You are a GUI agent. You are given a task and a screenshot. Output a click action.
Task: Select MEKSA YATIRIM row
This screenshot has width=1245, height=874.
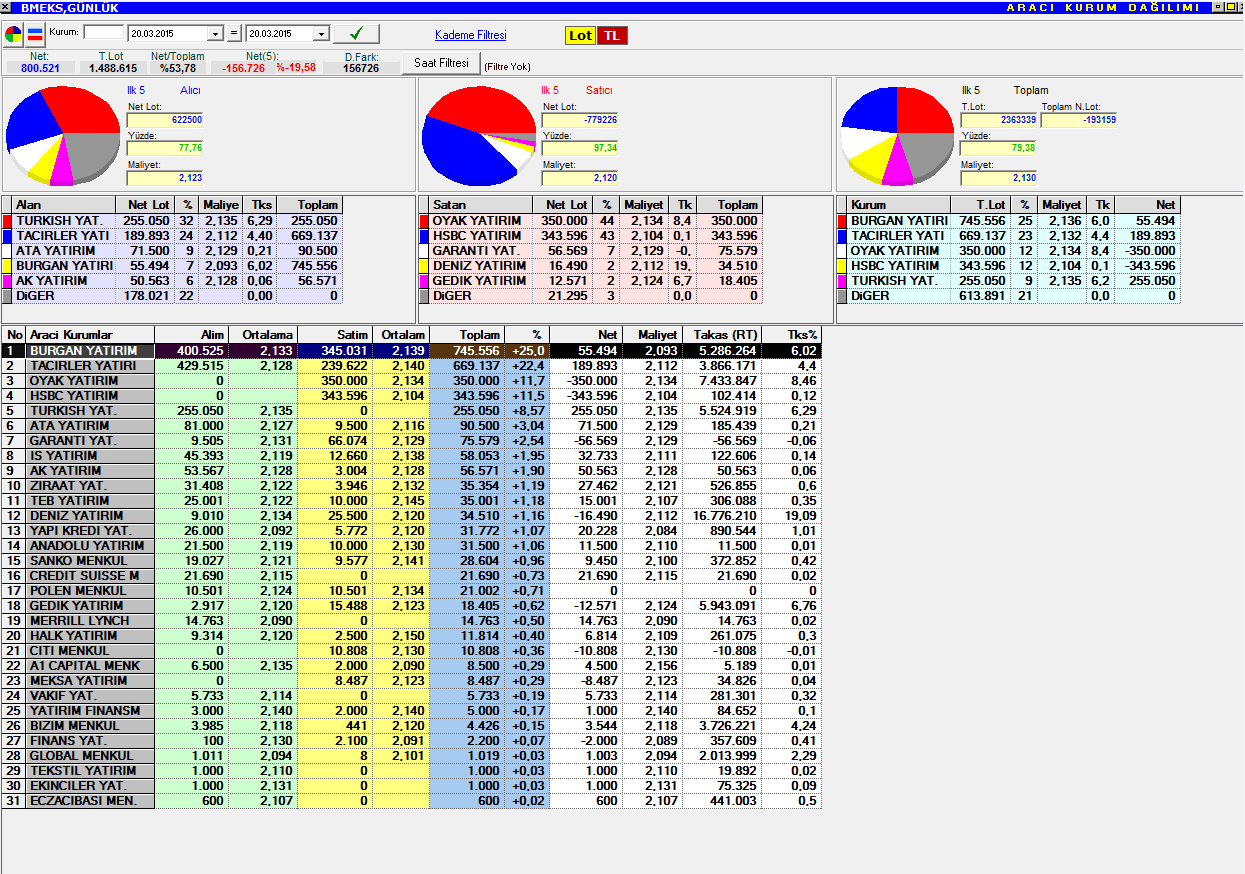[412, 681]
